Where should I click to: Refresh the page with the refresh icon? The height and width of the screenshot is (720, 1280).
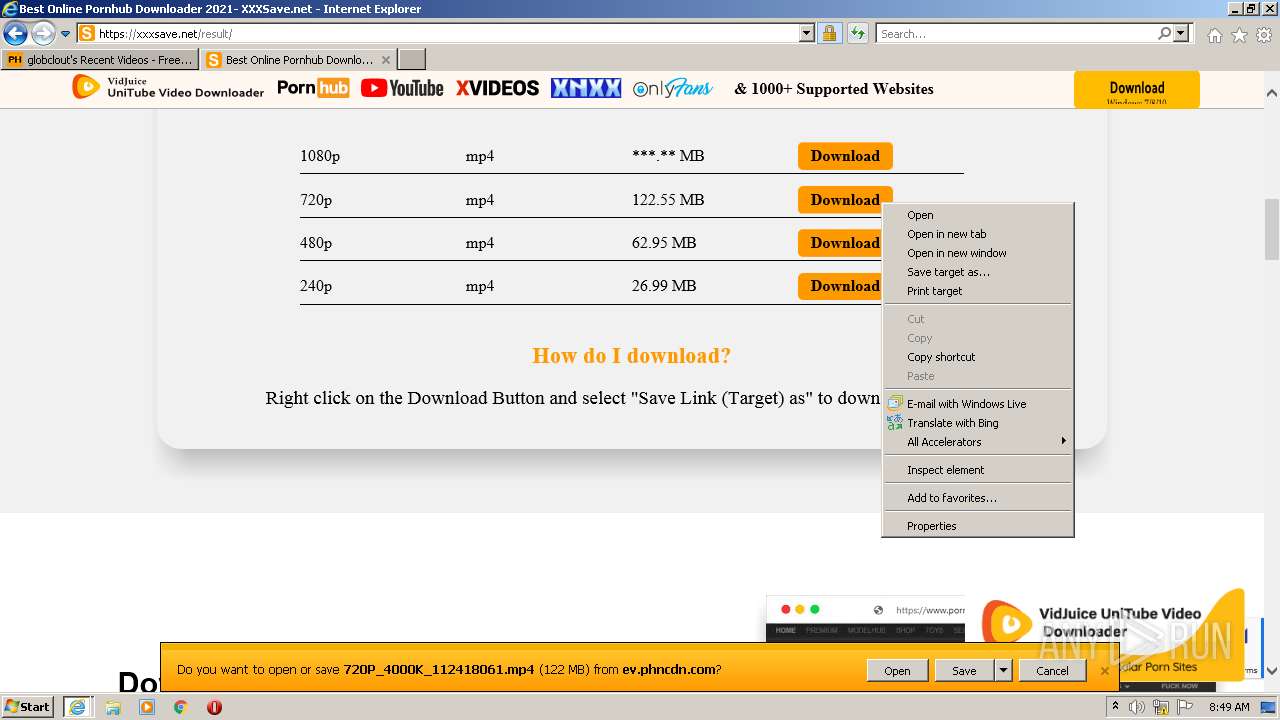857,34
